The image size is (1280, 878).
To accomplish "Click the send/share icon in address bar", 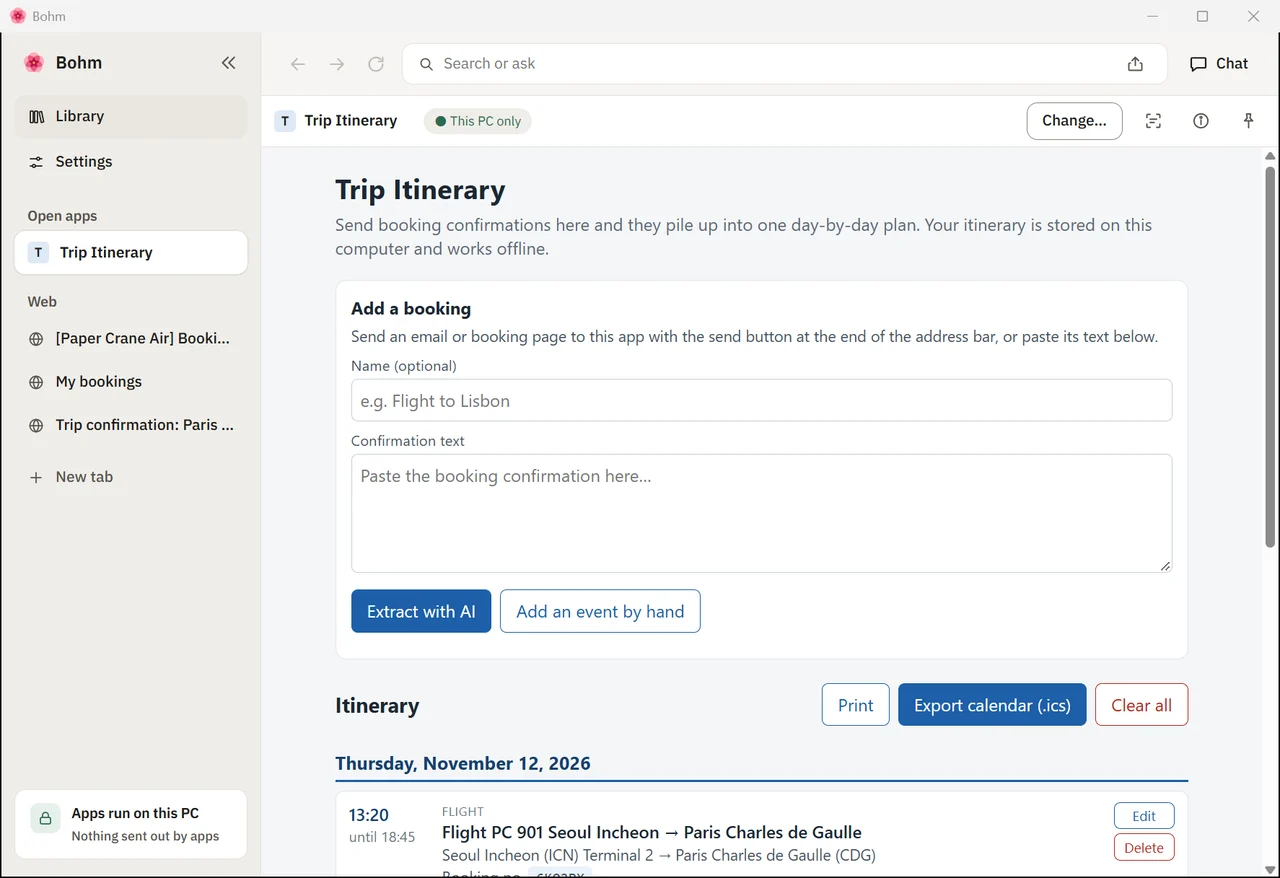I will pyautogui.click(x=1135, y=64).
